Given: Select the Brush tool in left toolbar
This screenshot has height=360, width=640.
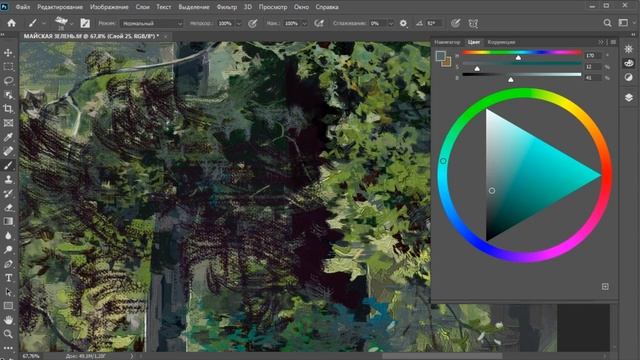Looking at the screenshot, I should (x=8, y=165).
